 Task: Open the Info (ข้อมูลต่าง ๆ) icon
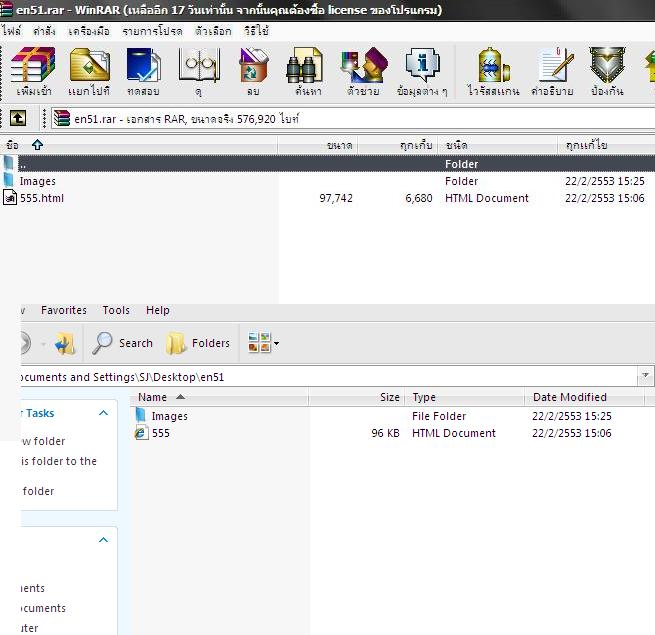pos(422,65)
